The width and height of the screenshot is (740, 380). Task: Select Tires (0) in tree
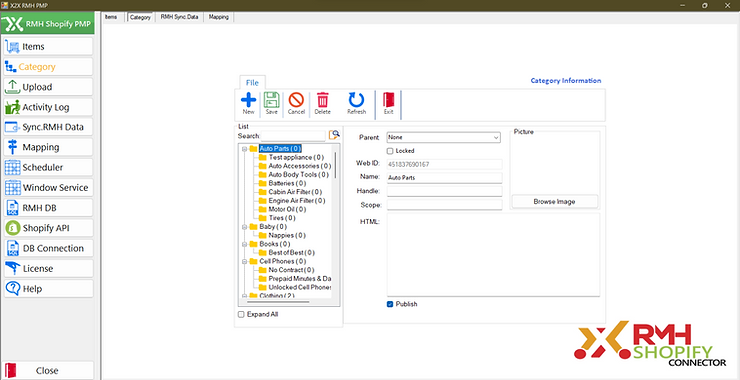click(282, 218)
